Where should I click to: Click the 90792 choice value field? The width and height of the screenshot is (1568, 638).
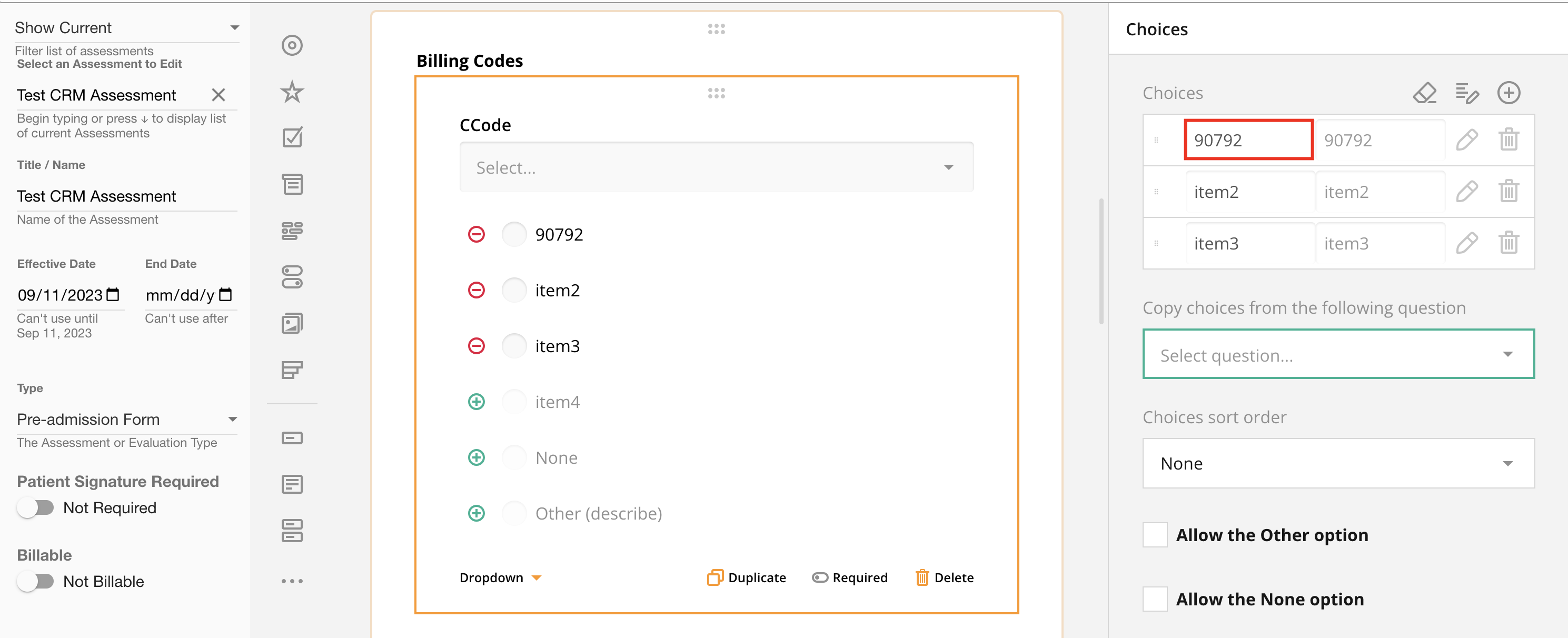point(1247,140)
